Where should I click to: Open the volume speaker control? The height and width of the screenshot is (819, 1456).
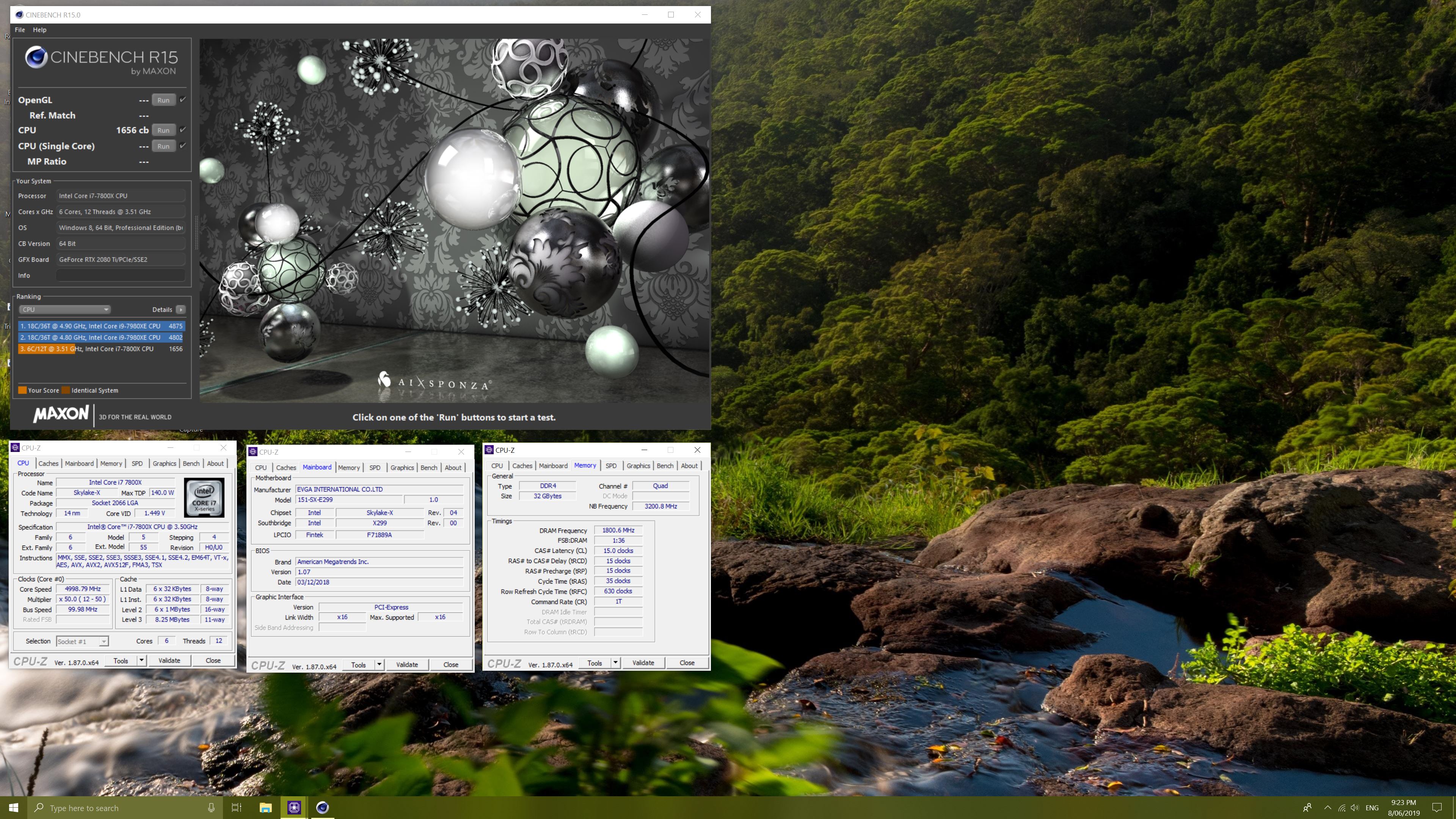pyautogui.click(x=1355, y=808)
